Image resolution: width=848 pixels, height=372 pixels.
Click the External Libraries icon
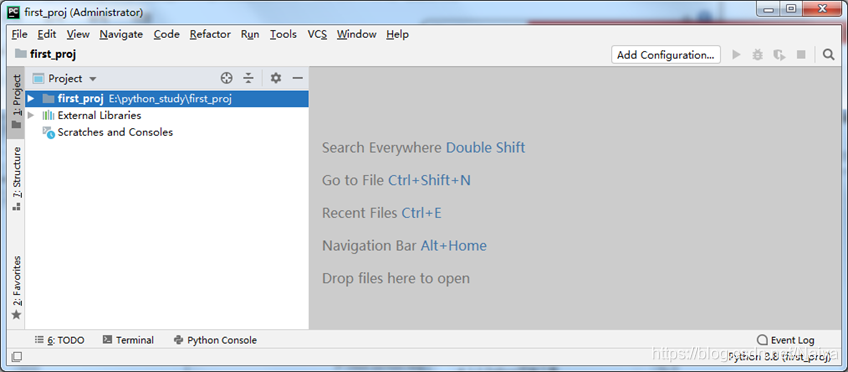pyautogui.click(x=48, y=115)
